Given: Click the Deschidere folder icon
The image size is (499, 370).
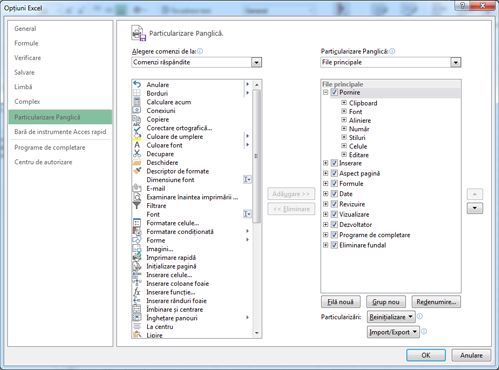Looking at the screenshot, I should click(x=137, y=162).
